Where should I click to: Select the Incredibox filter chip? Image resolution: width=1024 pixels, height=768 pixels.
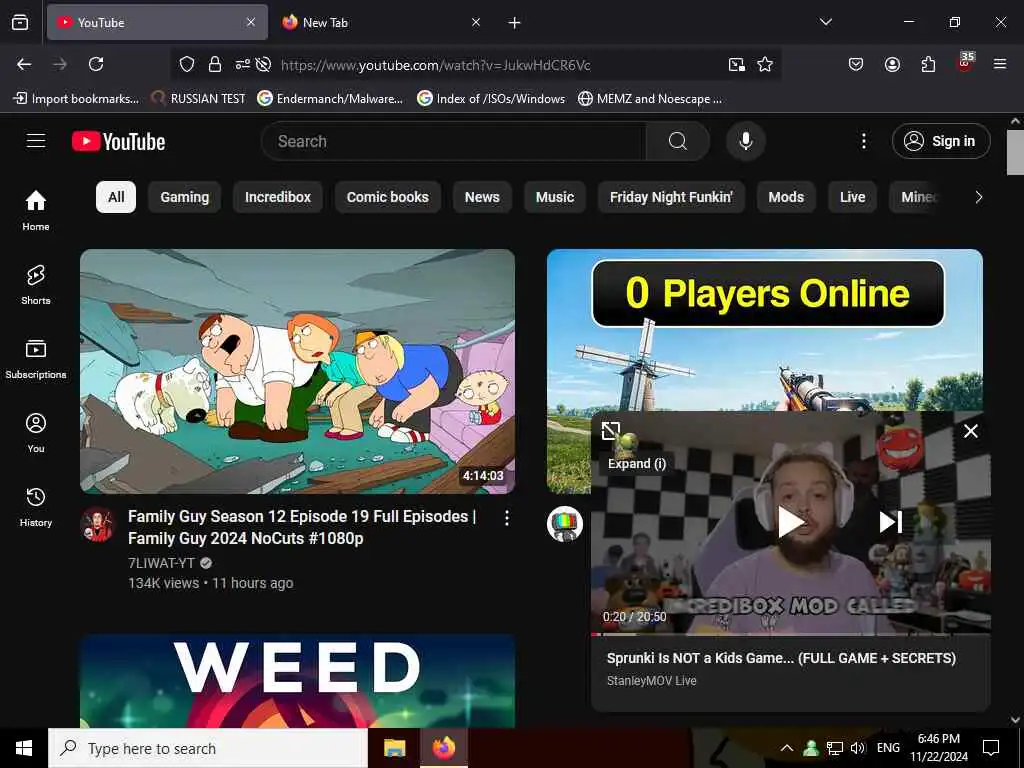click(x=278, y=197)
